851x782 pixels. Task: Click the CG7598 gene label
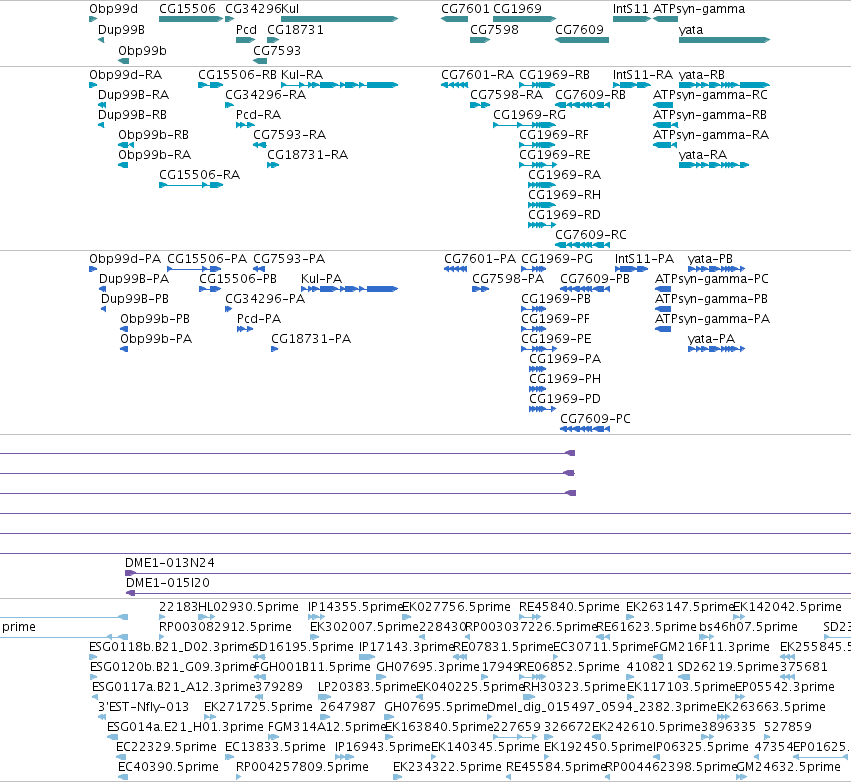(x=494, y=29)
